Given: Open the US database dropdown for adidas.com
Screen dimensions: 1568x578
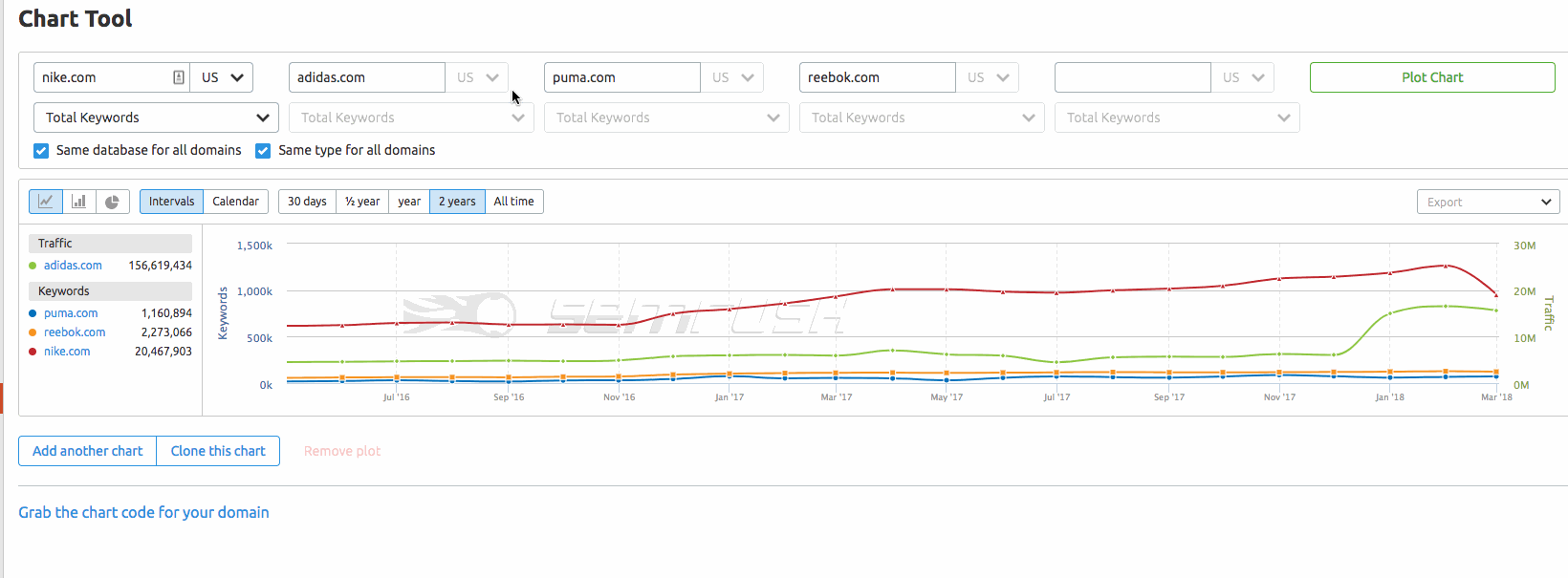Looking at the screenshot, I should click(477, 77).
